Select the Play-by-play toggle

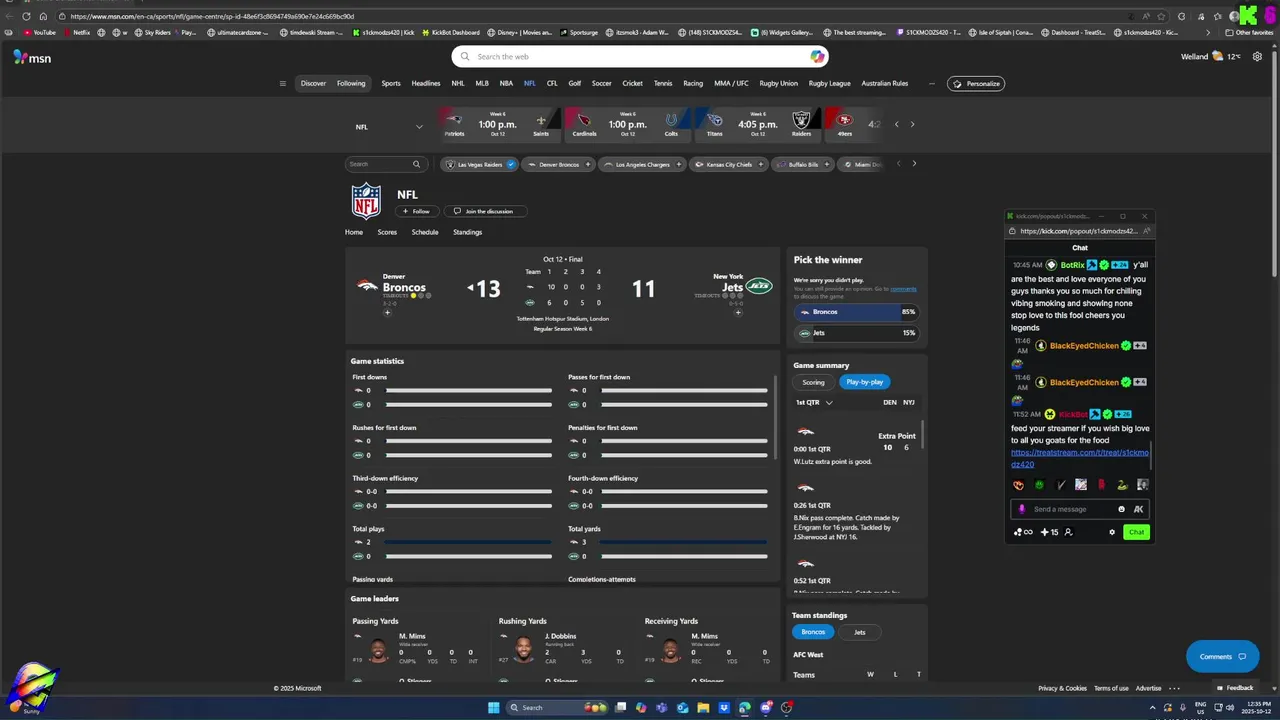864,382
